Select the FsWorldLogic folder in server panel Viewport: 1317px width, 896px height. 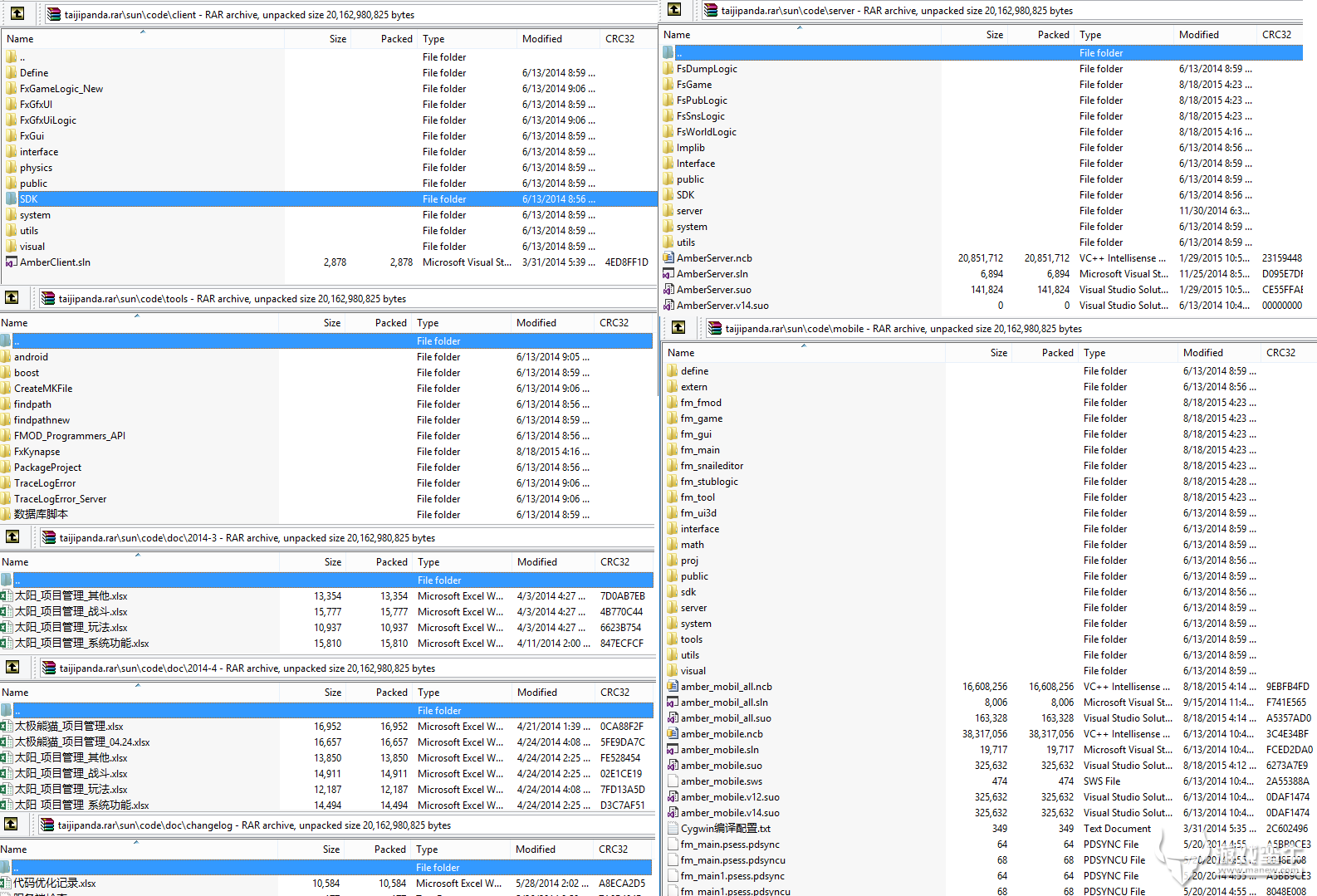click(706, 132)
